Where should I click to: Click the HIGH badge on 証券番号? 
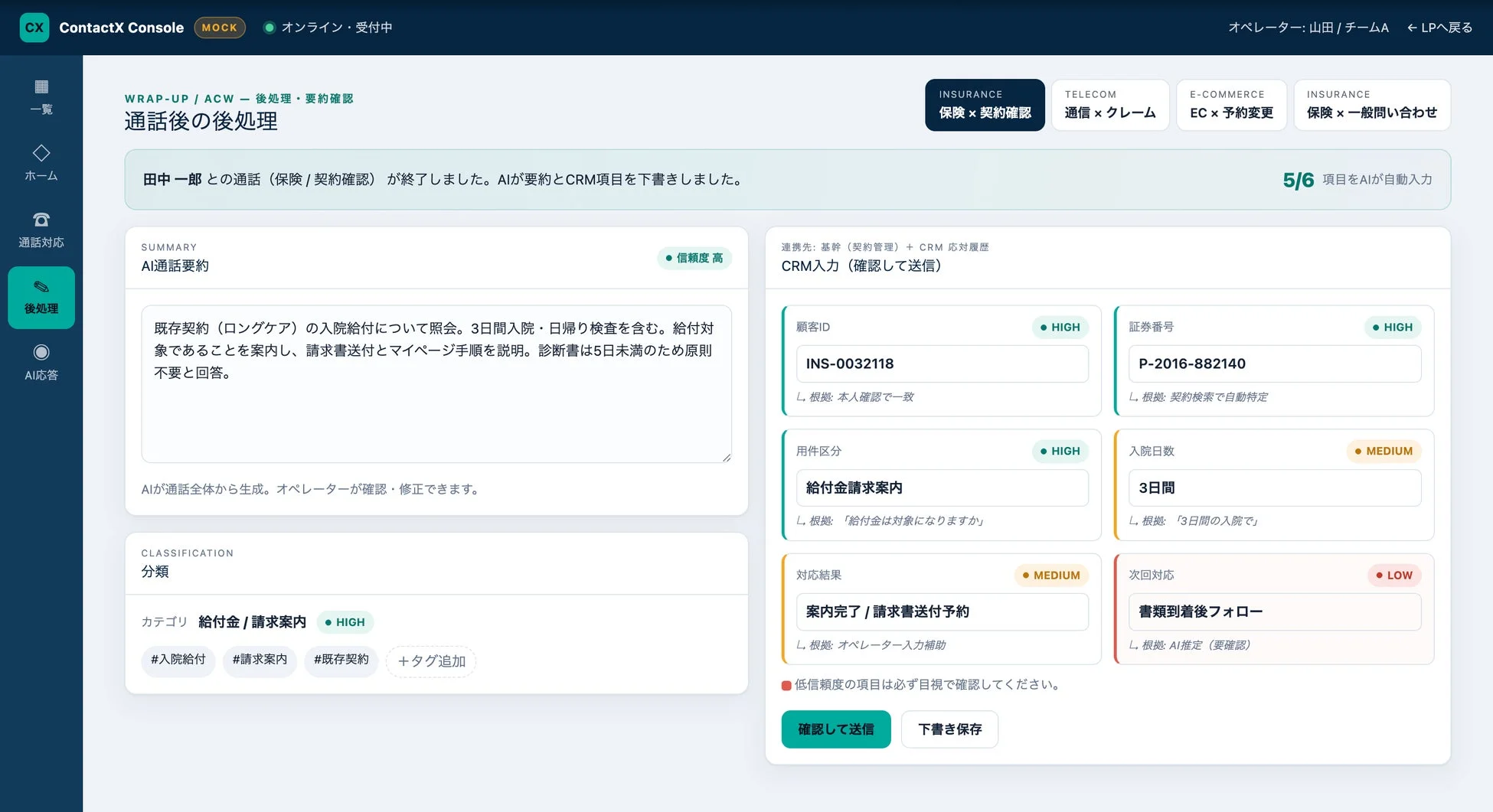pyautogui.click(x=1393, y=327)
